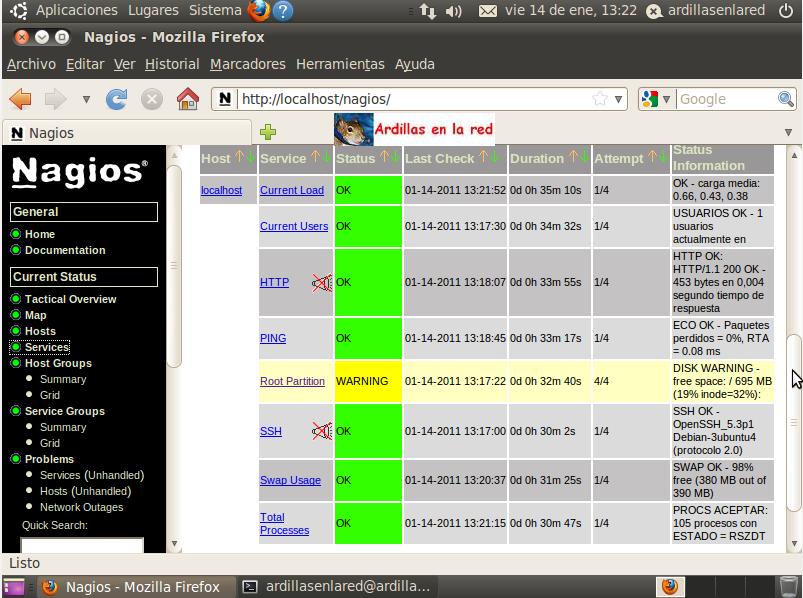Click the Google search box
This screenshot has width=803, height=598.
point(727,99)
